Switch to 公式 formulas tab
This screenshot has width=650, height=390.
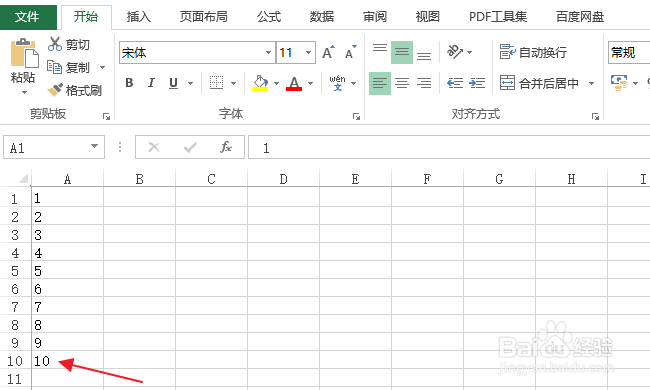pos(269,17)
